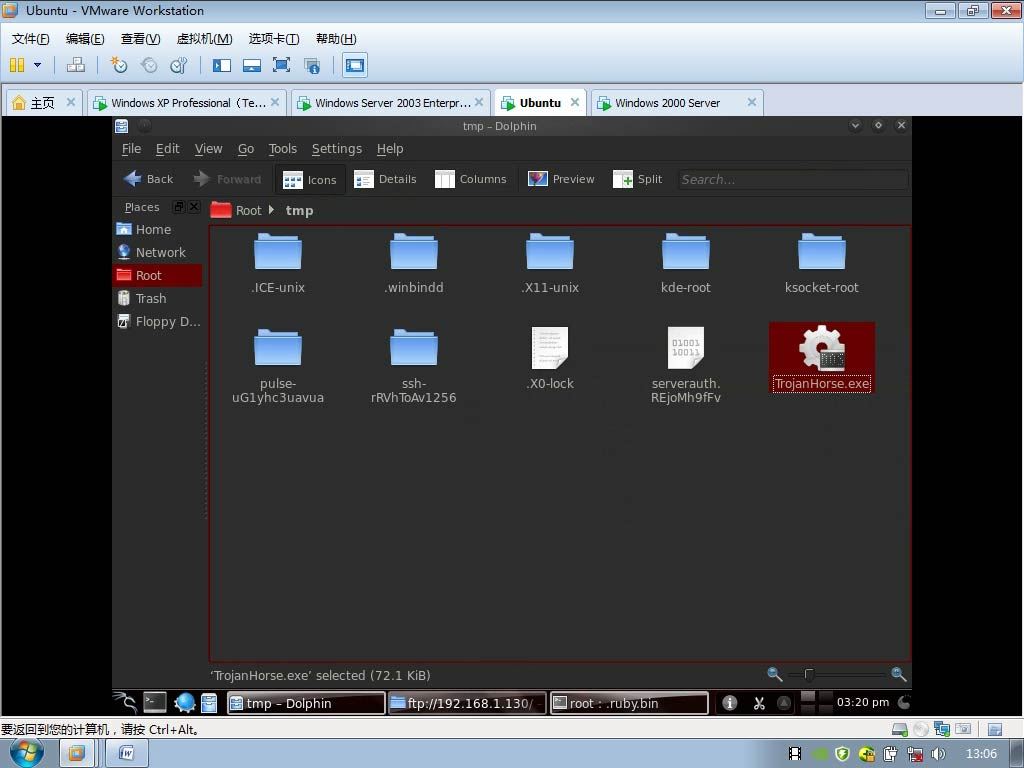The image size is (1024, 768).
Task: Click the zoom-in magnifier in status bar
Action: (x=898, y=675)
